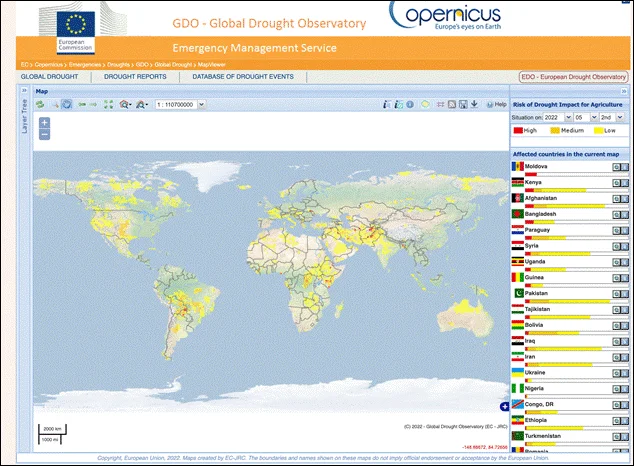This screenshot has height=466, width=634.
Task: Click the map zoom out minus button
Action: click(x=44, y=134)
